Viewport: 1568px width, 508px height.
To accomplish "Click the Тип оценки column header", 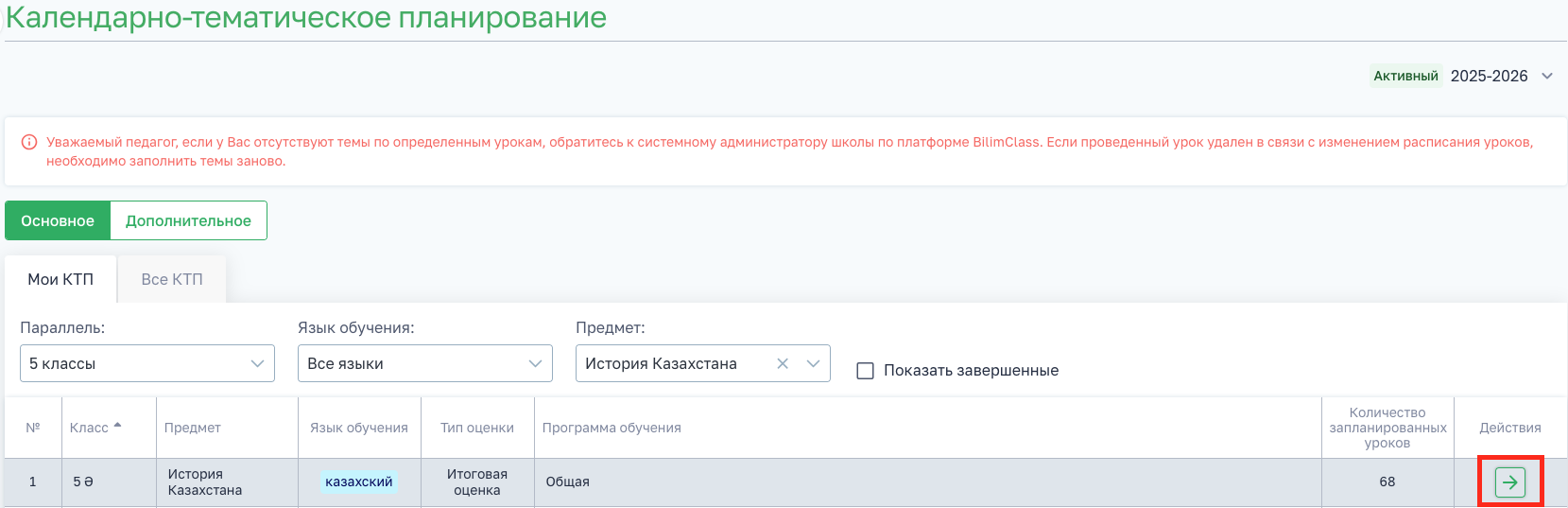I will tap(477, 429).
